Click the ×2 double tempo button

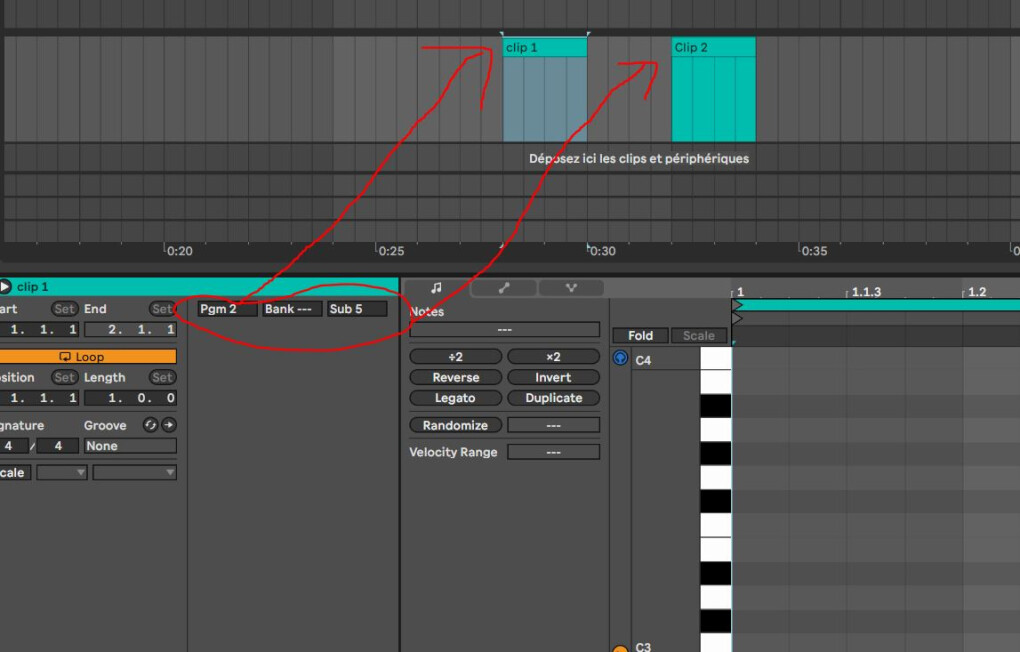[x=553, y=357]
